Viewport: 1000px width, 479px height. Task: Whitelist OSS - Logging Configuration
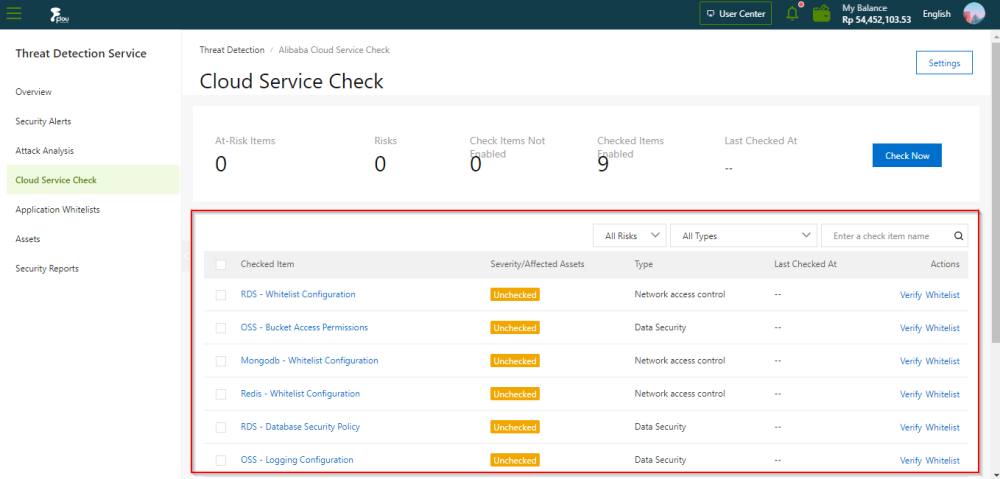pyautogui.click(x=943, y=461)
